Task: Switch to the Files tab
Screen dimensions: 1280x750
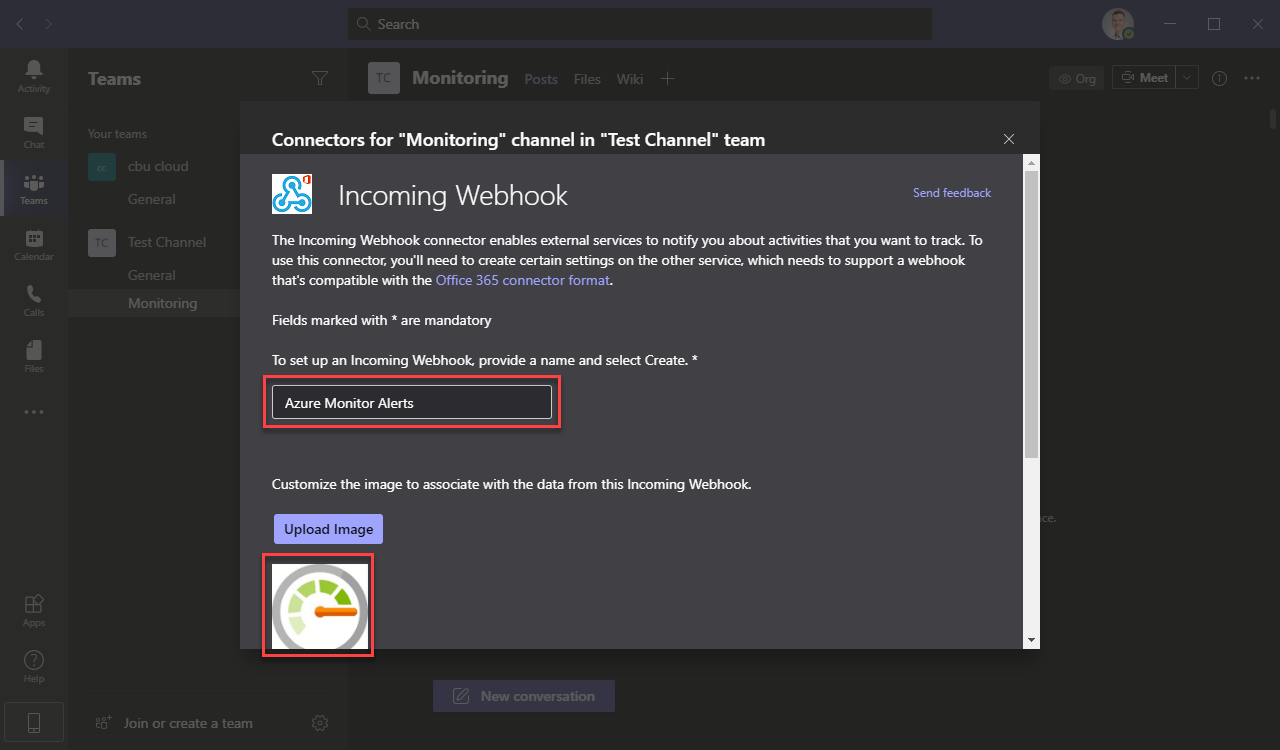Action: (x=587, y=79)
